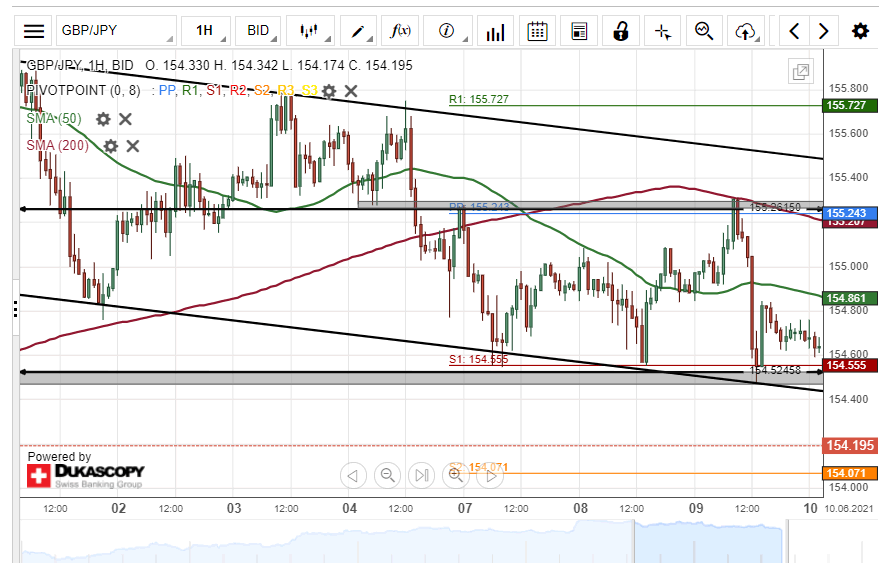Open the cloud upload menu
This screenshot has height=571, width=885.
(746, 30)
